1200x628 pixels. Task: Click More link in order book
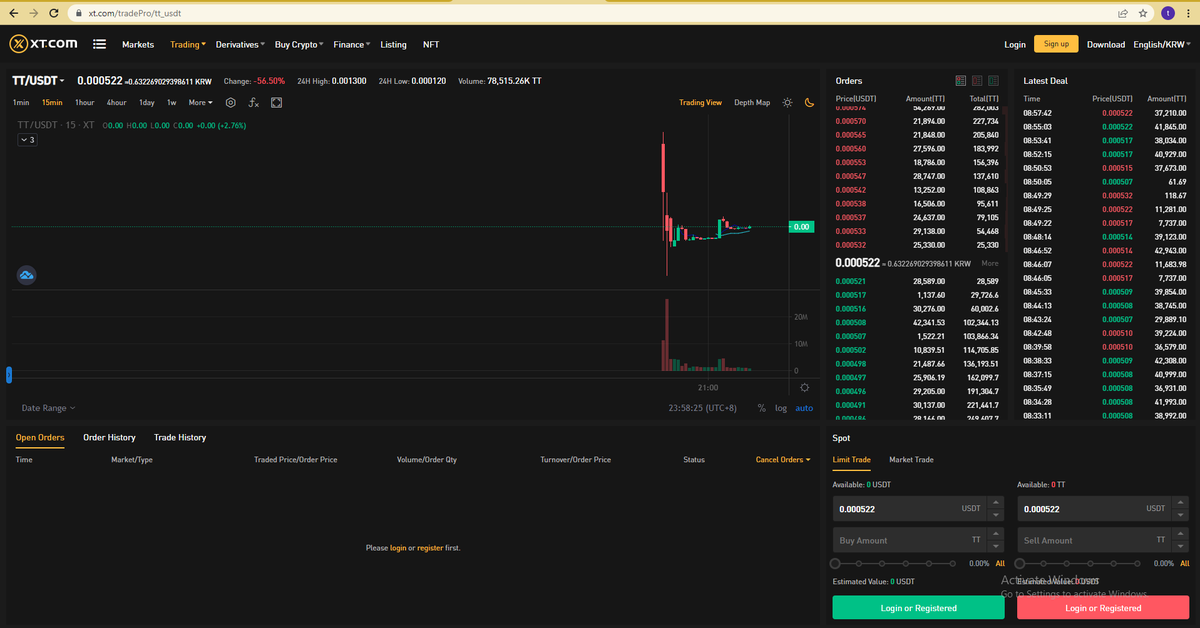pyautogui.click(x=990, y=263)
